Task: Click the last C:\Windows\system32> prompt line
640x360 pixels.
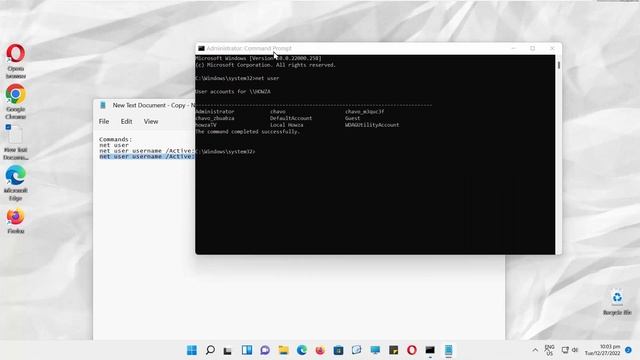Action: (225, 152)
